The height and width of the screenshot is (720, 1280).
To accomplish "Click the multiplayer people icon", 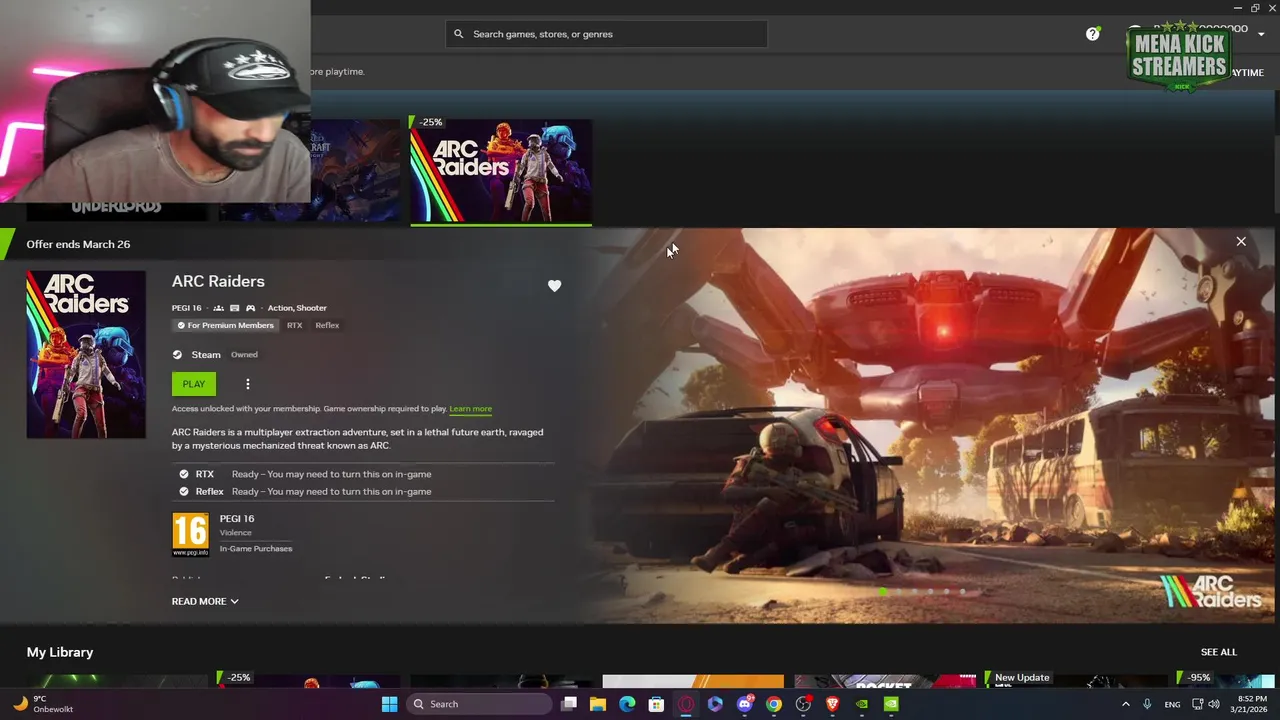I will [218, 308].
